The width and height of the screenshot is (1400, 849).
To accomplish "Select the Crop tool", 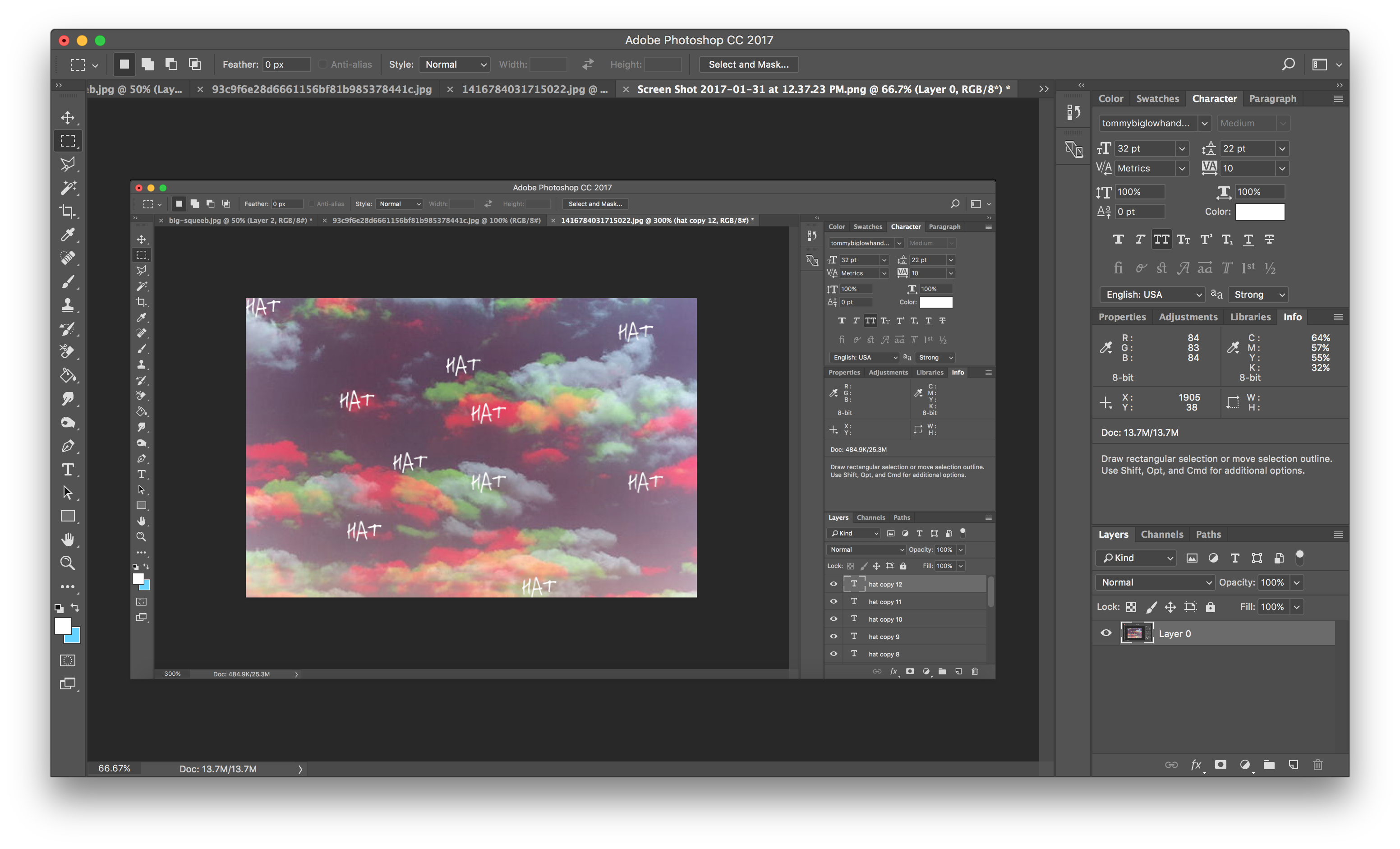I will click(68, 212).
